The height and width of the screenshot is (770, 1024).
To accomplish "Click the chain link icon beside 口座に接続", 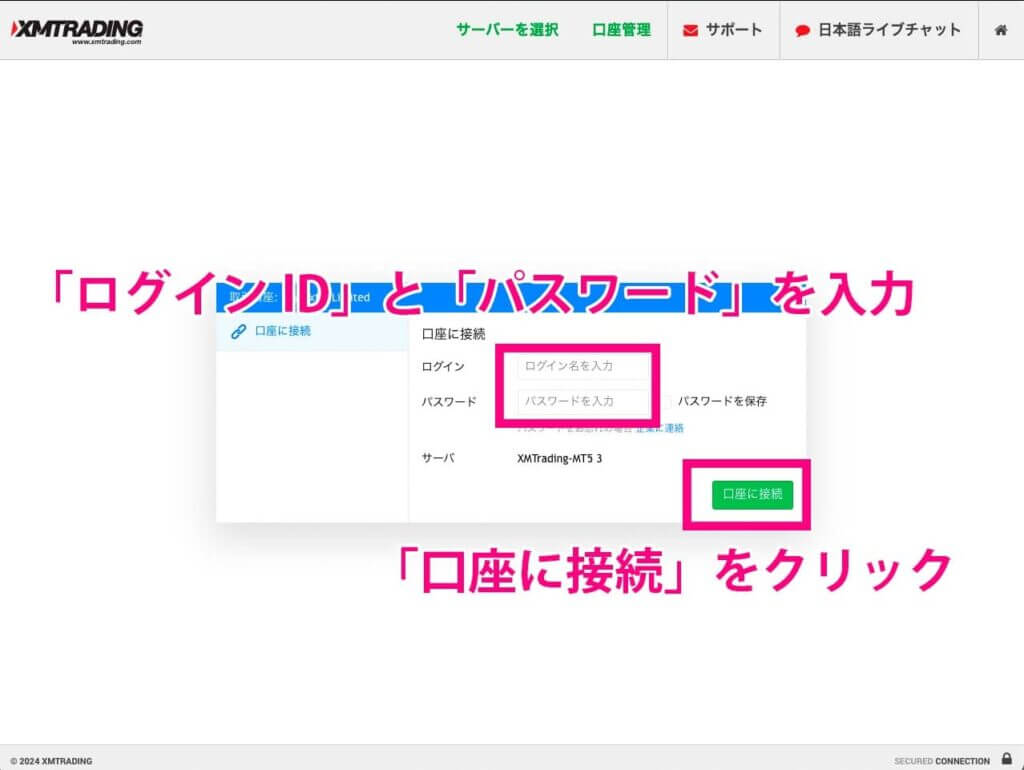I will (x=237, y=330).
